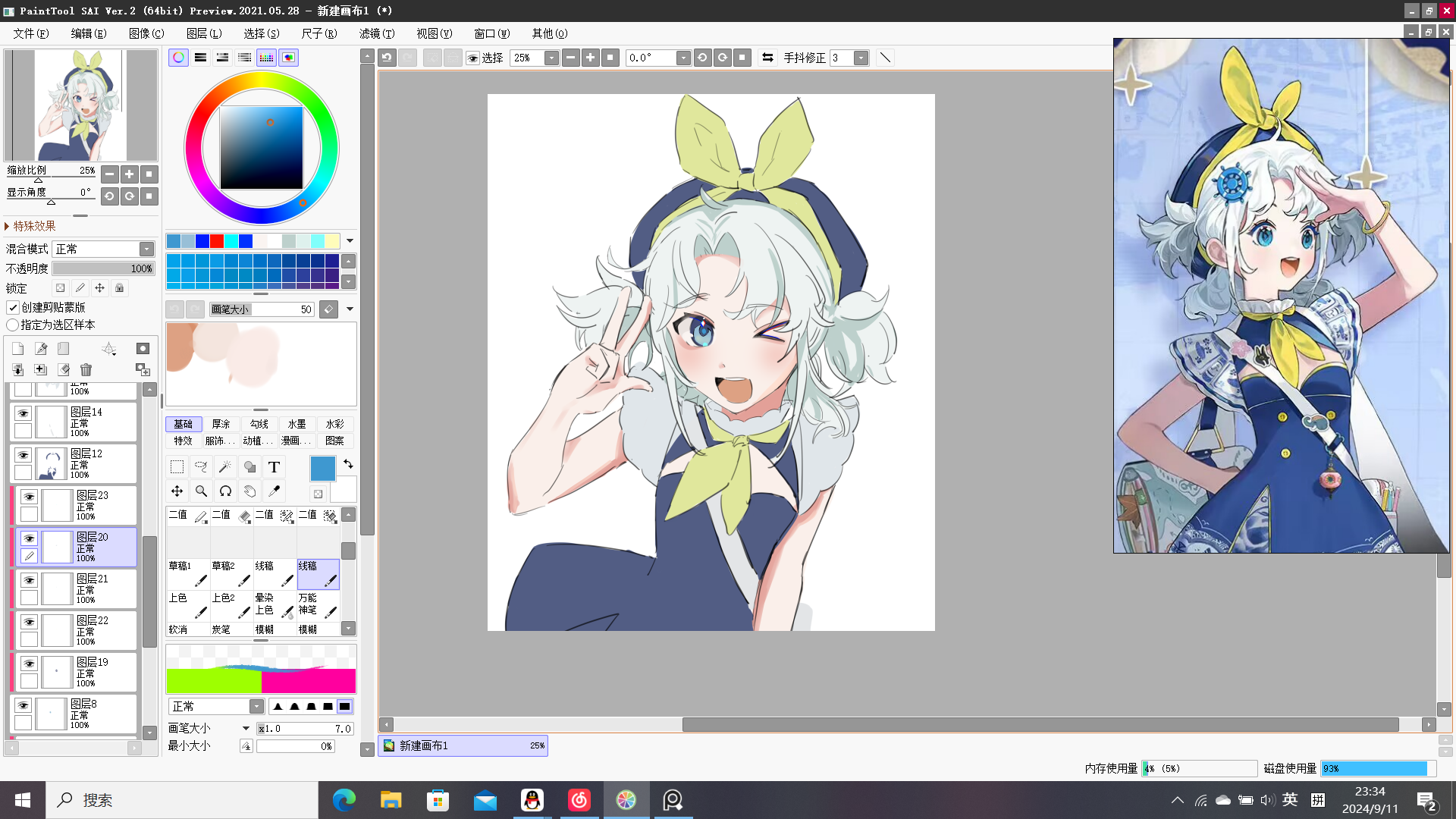Click the transparent color toggle icon

[318, 494]
